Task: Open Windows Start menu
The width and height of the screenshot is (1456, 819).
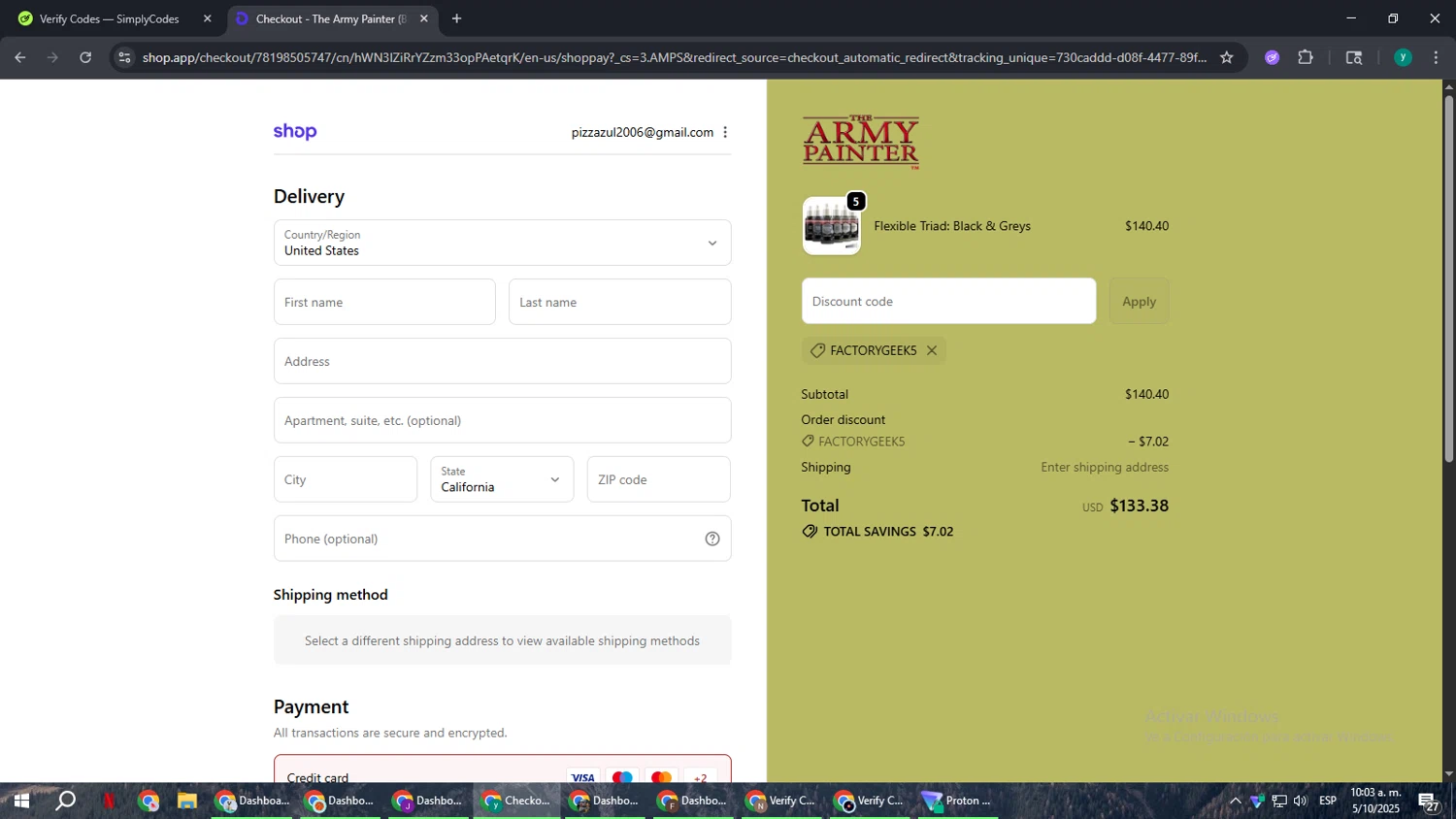Action: point(21,801)
